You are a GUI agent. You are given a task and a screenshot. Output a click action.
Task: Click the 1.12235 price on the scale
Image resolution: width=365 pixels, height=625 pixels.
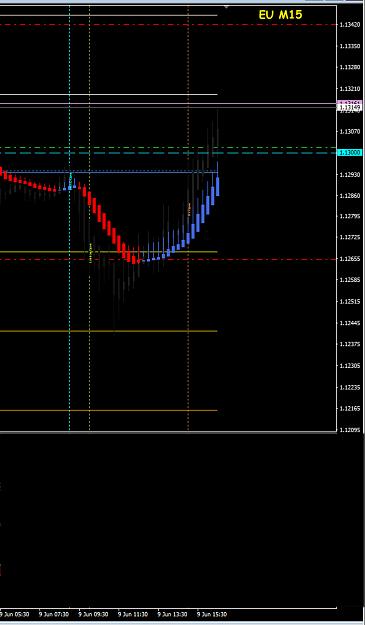[x=349, y=387]
